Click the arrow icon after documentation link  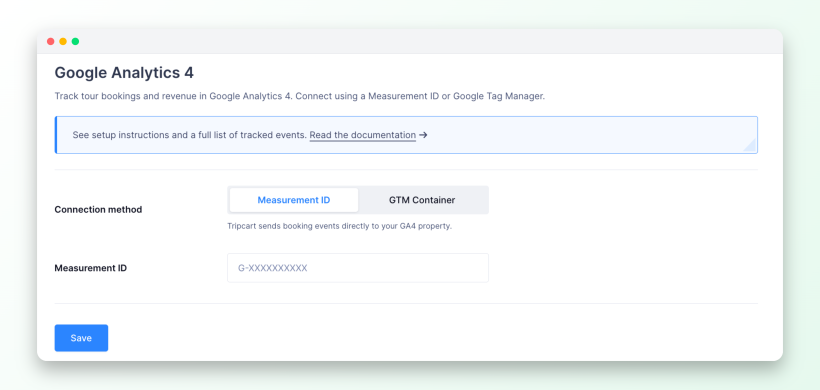pyautogui.click(x=423, y=135)
